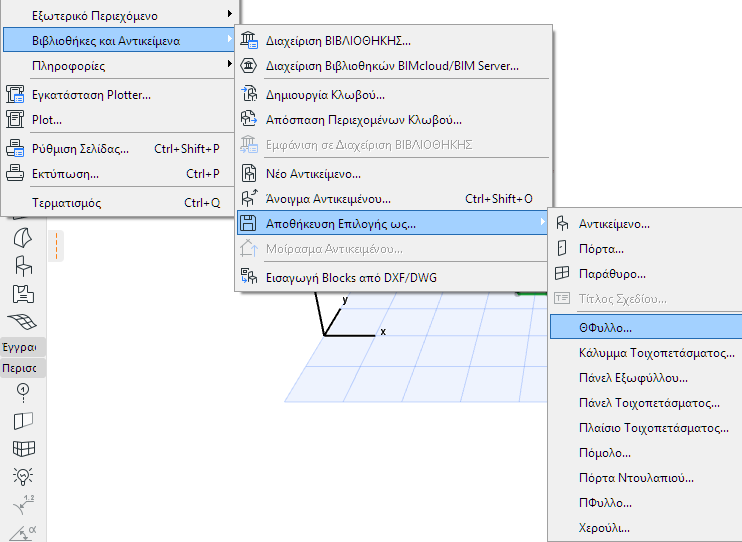Expand the Εγγραφ toolbox section header

tap(23, 347)
